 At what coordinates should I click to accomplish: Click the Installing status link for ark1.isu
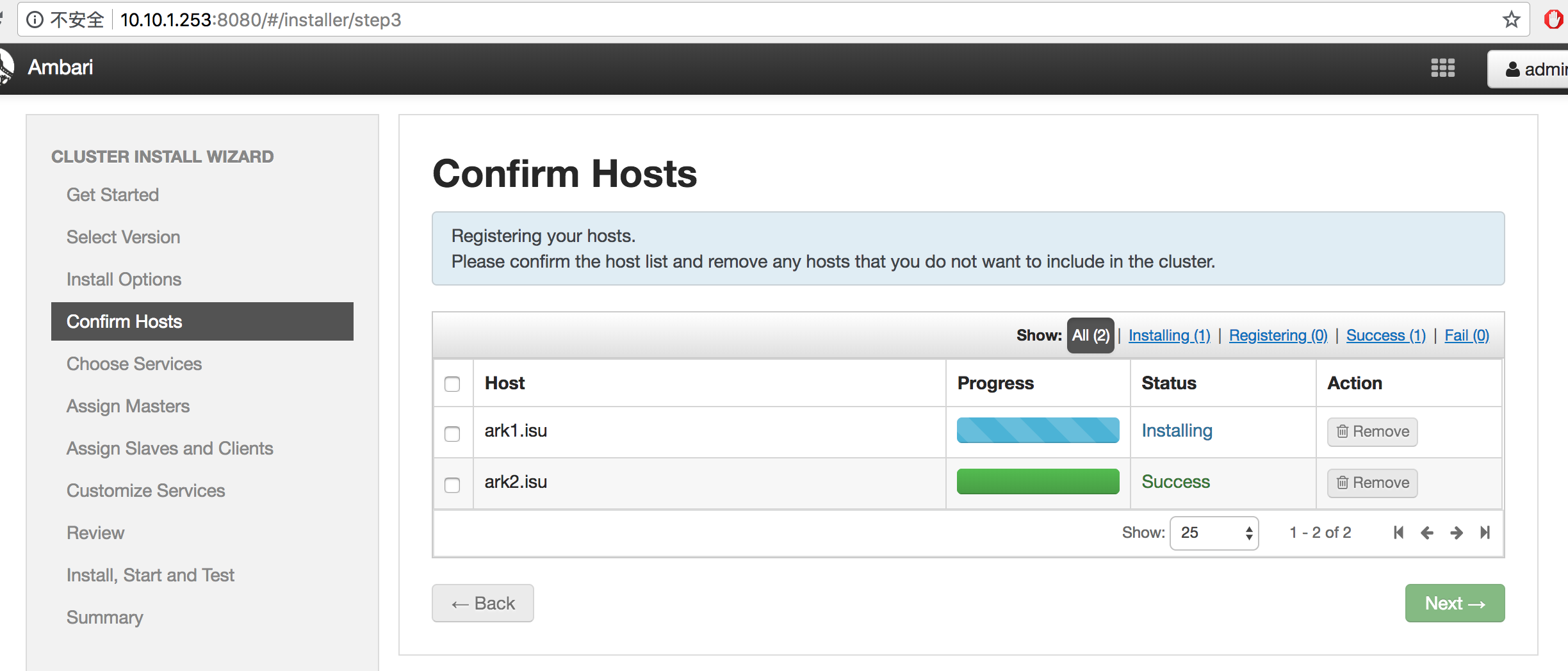tap(1177, 431)
